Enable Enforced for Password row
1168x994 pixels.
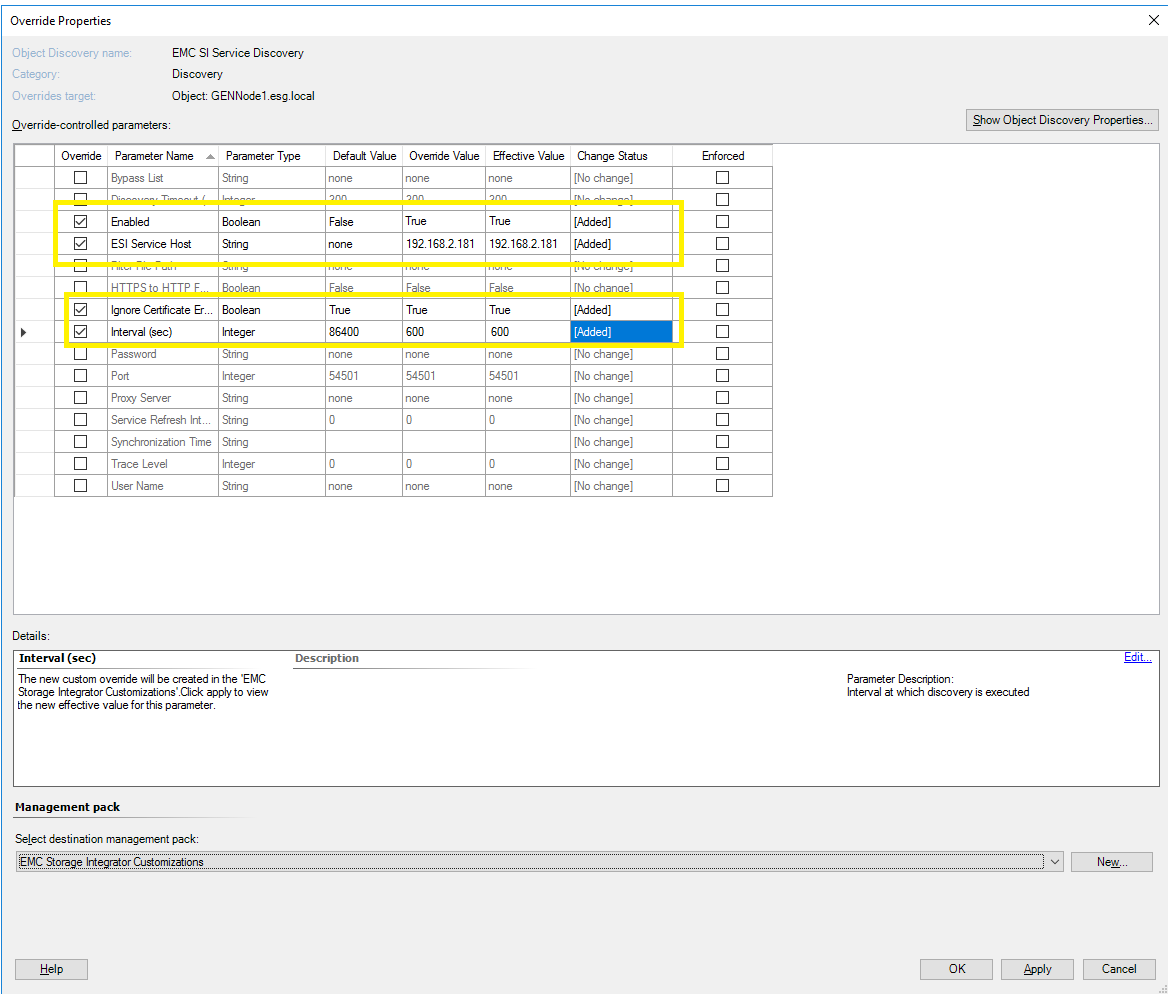coord(723,354)
